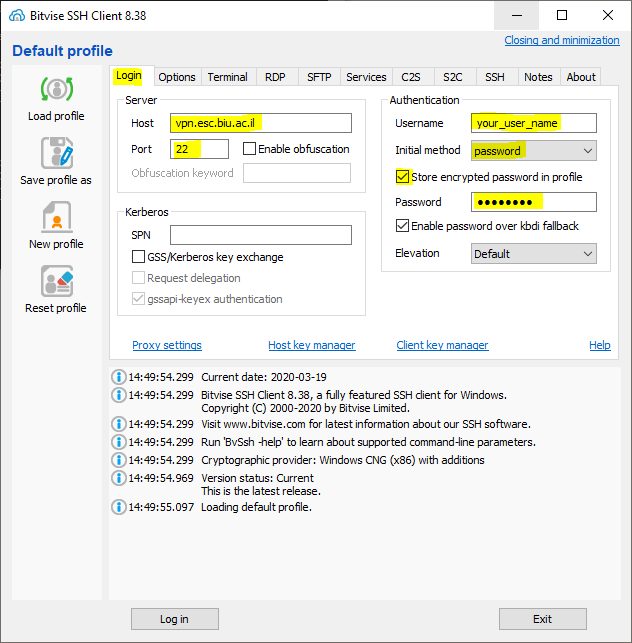The width and height of the screenshot is (632, 643).
Task: Select the S2C tab
Action: (453, 77)
